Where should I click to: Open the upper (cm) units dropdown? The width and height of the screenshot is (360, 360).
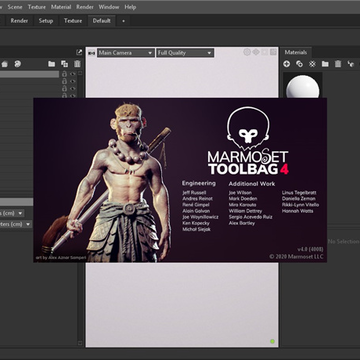pyautogui.click(x=12, y=213)
